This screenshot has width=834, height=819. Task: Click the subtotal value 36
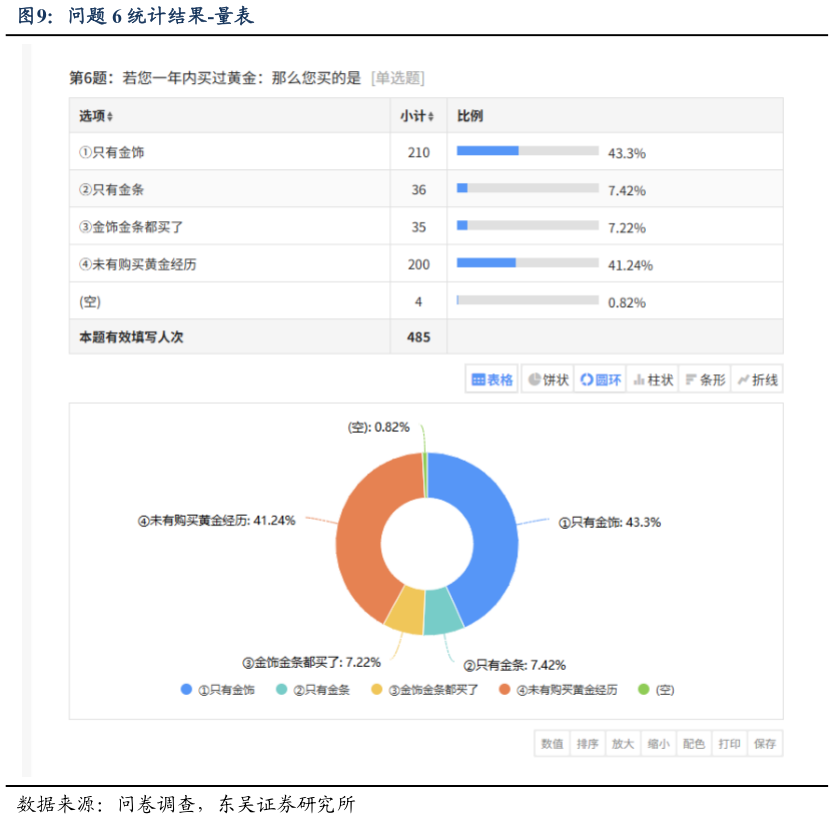(419, 190)
